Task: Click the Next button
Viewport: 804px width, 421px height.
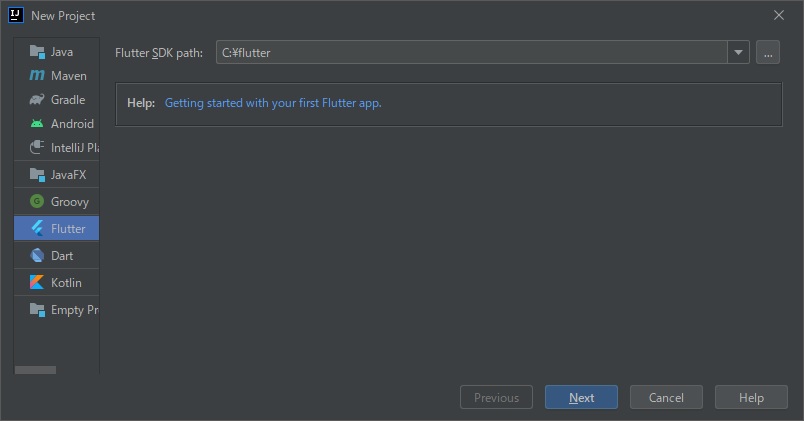Action: click(581, 397)
